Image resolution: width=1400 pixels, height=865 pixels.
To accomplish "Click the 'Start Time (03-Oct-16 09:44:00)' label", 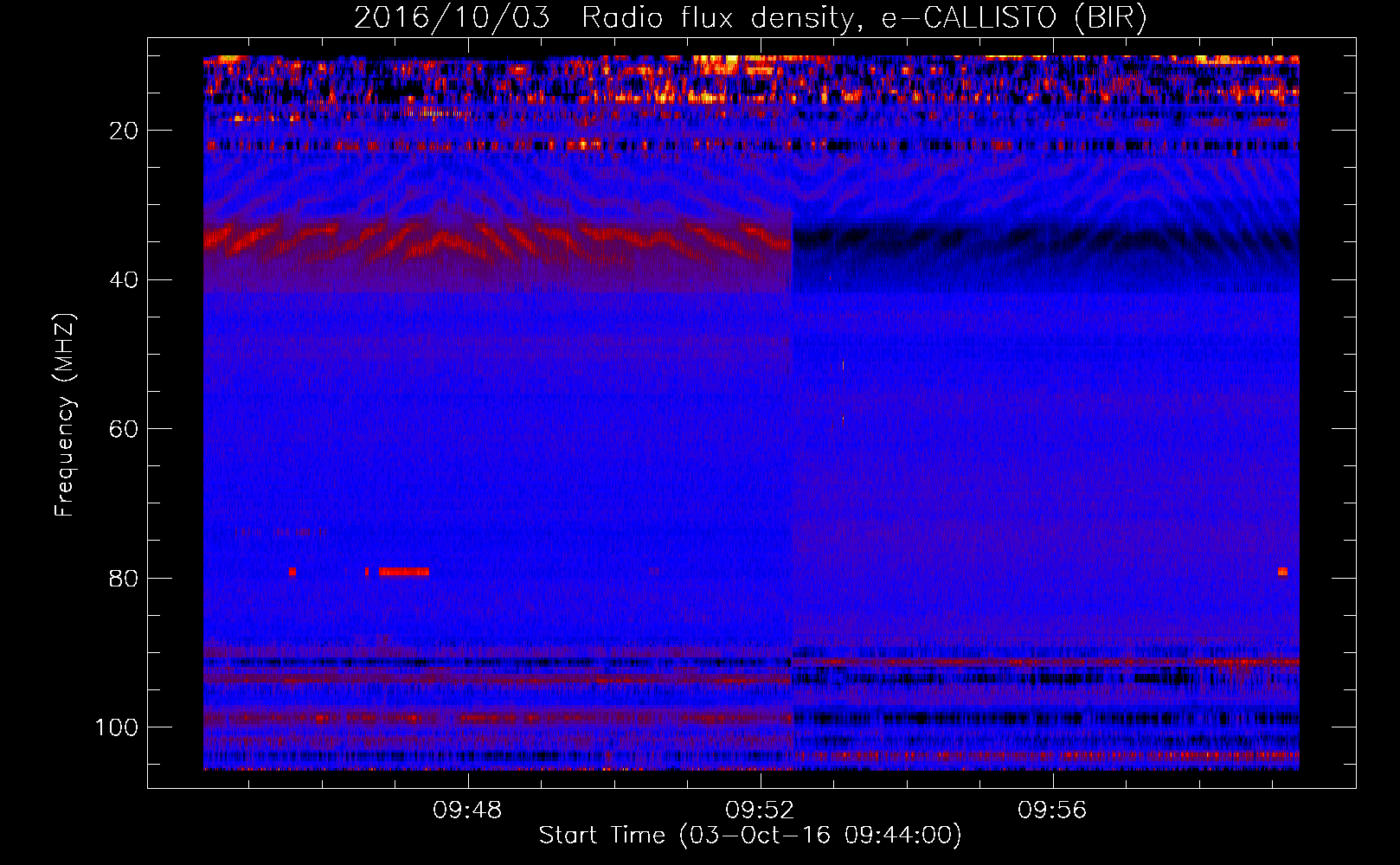I will 750,836.
